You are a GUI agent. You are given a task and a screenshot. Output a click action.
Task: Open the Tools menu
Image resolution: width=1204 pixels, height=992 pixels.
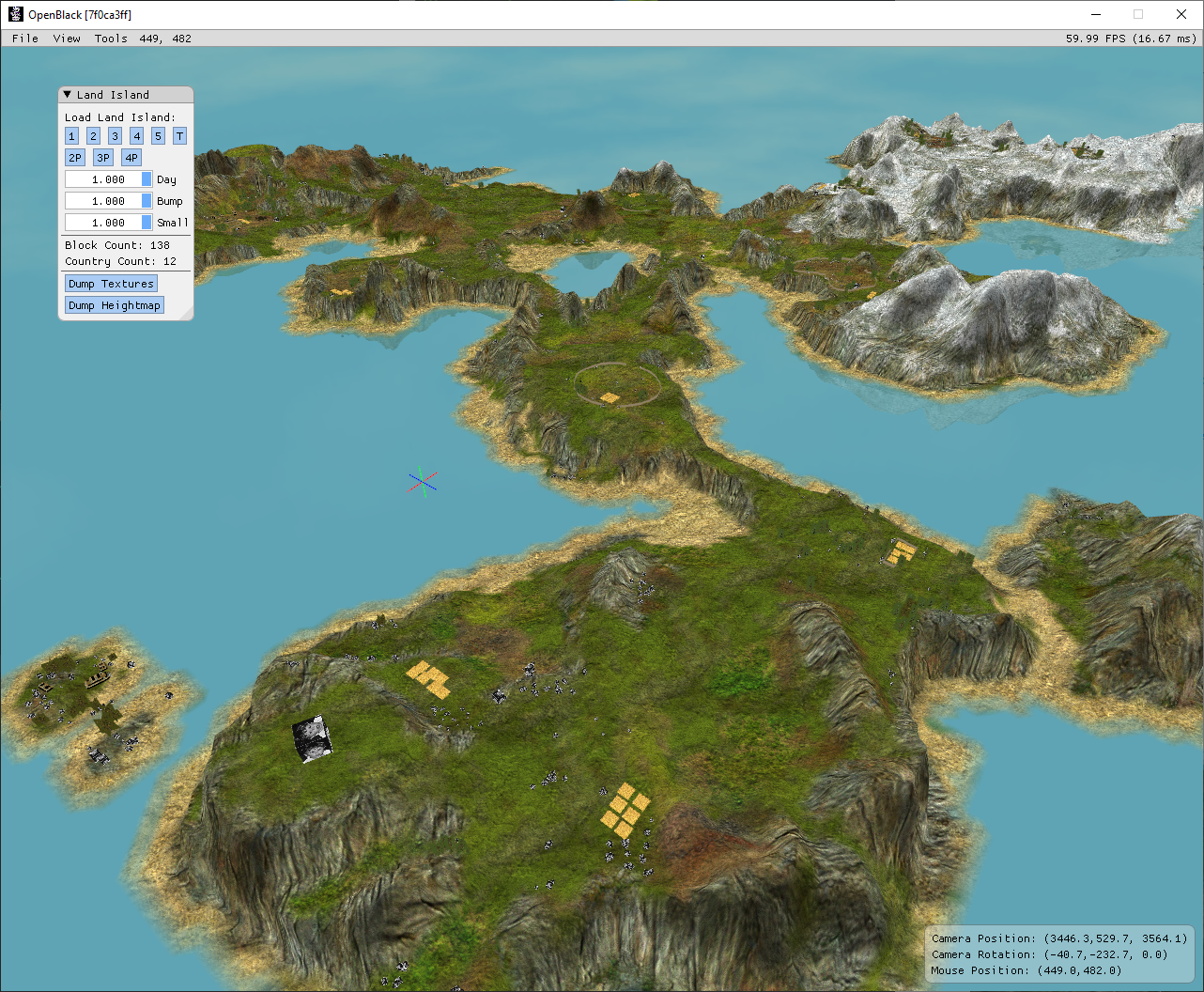coord(111,39)
